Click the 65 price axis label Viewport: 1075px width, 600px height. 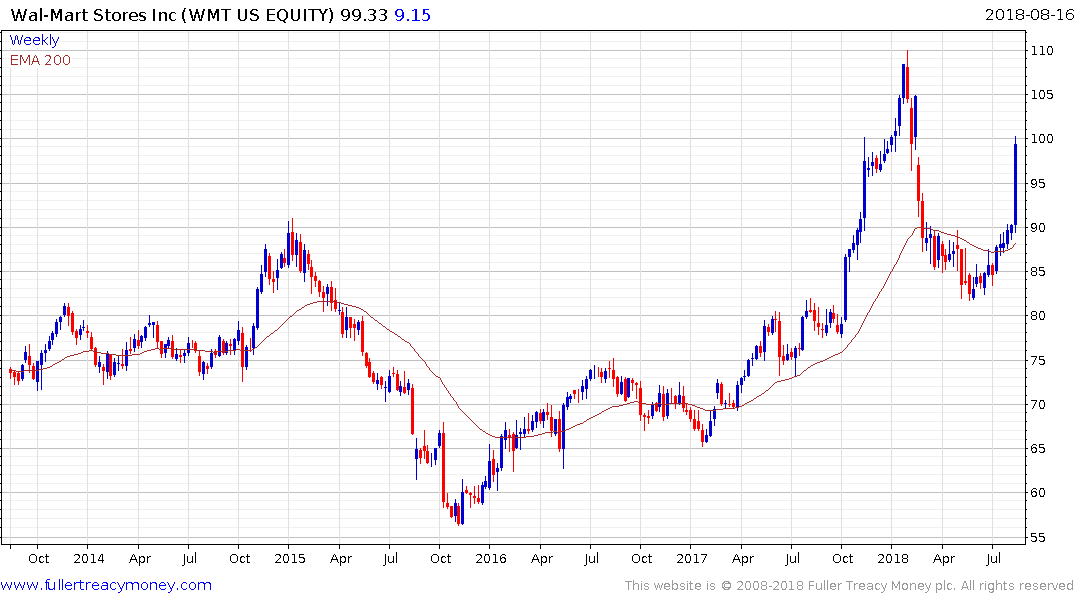coord(1039,448)
